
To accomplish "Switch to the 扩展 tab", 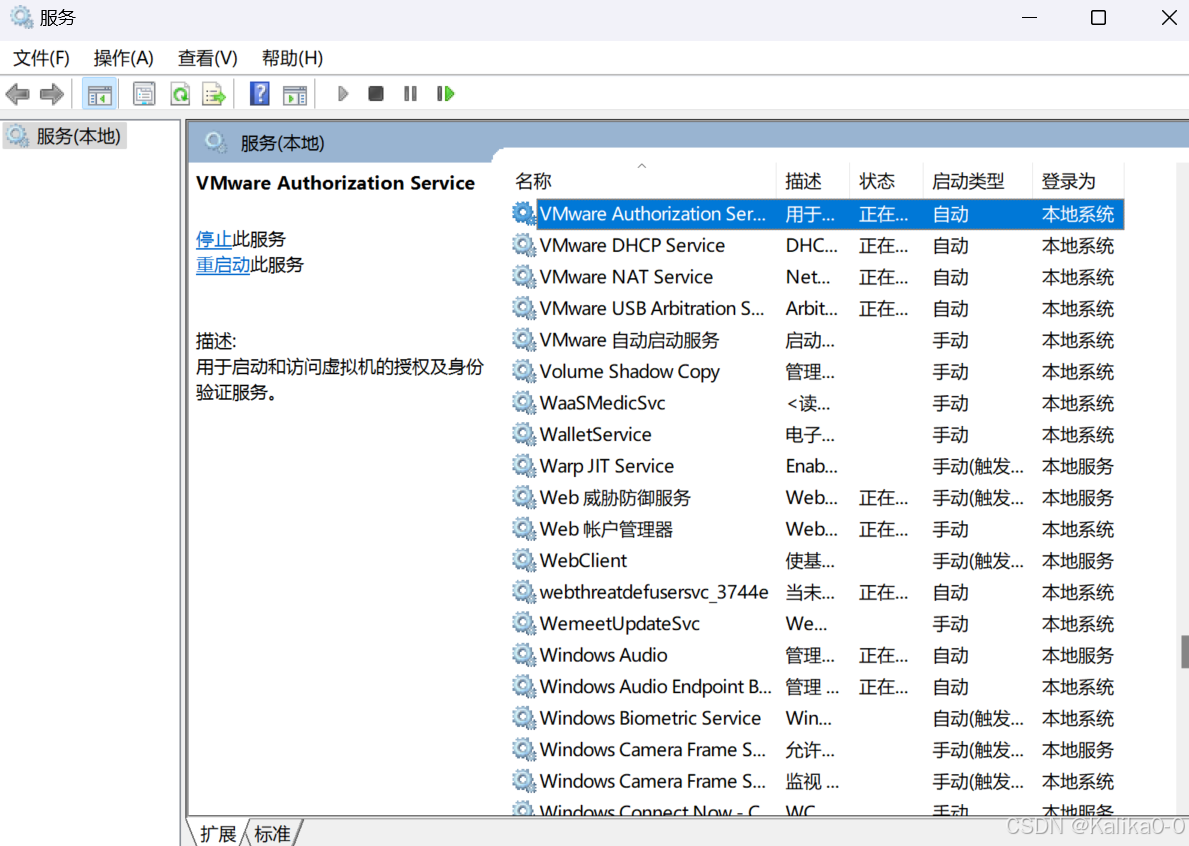I will click(217, 834).
